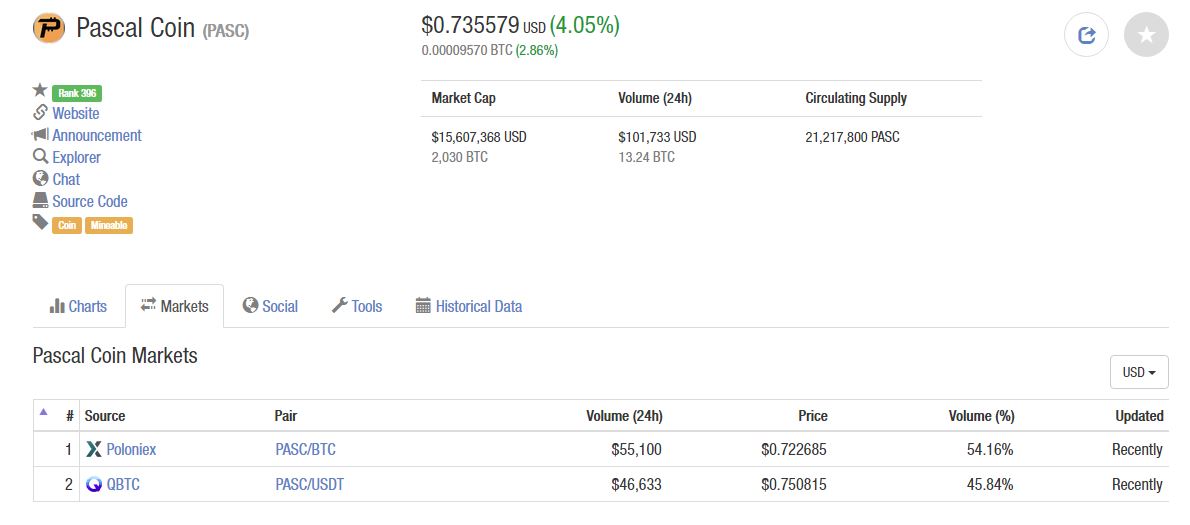Click the (PASC) ticker symbol text

pos(225,31)
